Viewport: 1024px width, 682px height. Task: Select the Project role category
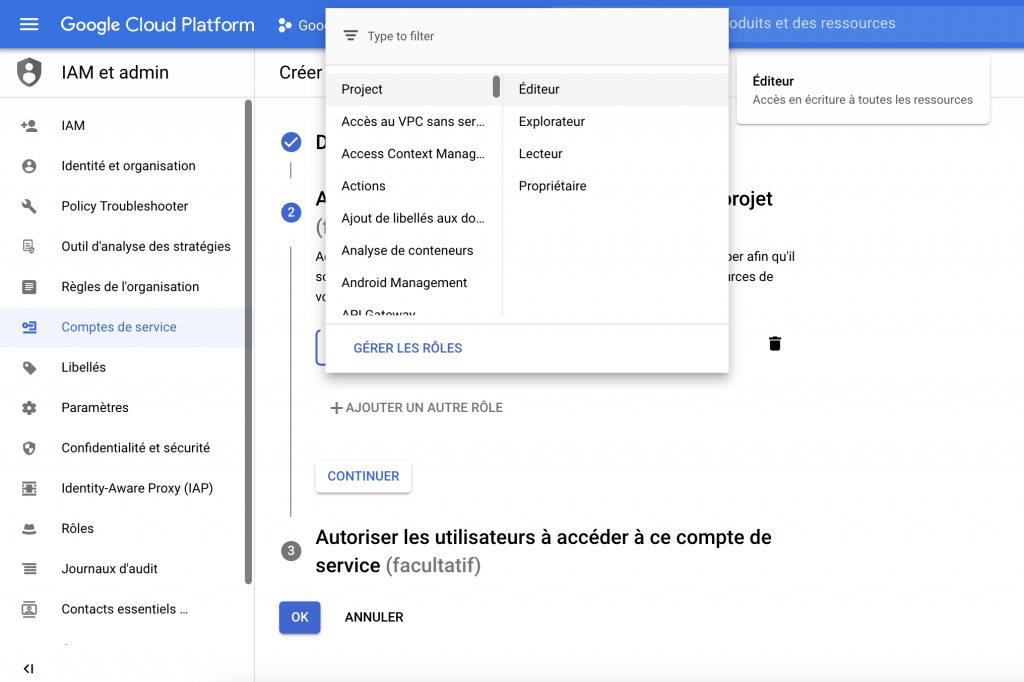click(x=362, y=89)
